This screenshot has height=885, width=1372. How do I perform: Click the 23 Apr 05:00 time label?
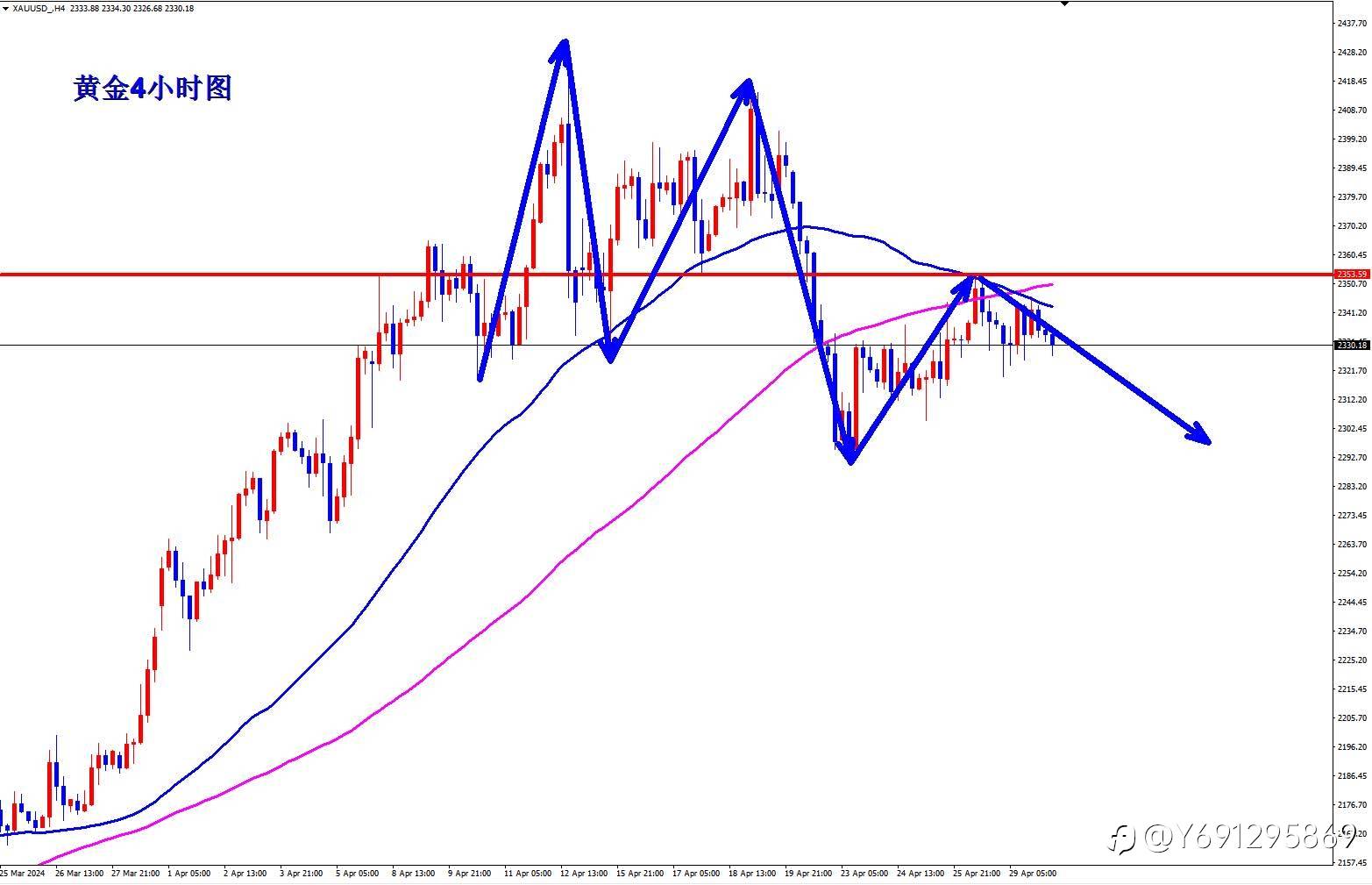click(x=864, y=874)
